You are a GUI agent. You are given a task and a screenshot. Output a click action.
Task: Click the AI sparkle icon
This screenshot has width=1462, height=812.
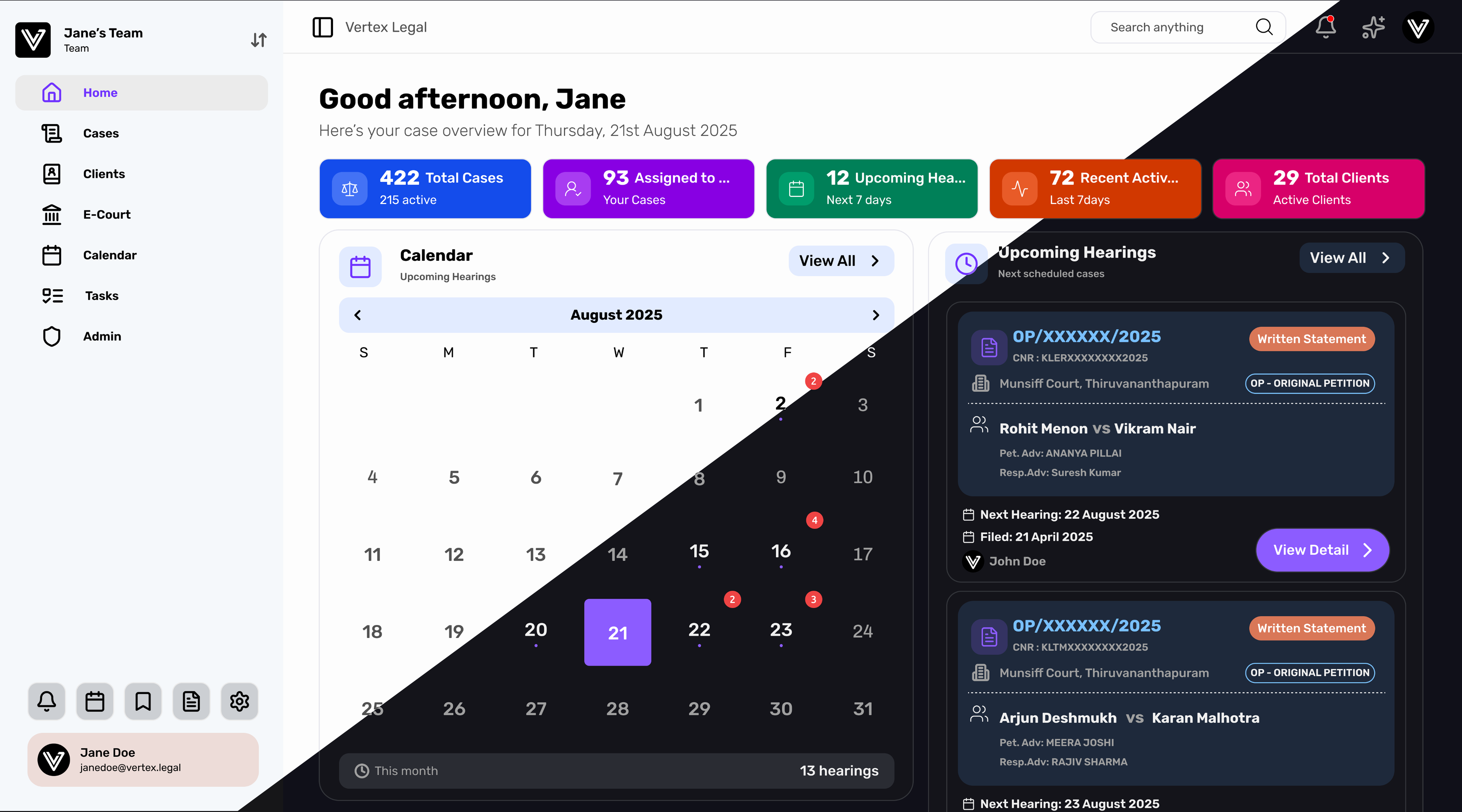(1373, 27)
